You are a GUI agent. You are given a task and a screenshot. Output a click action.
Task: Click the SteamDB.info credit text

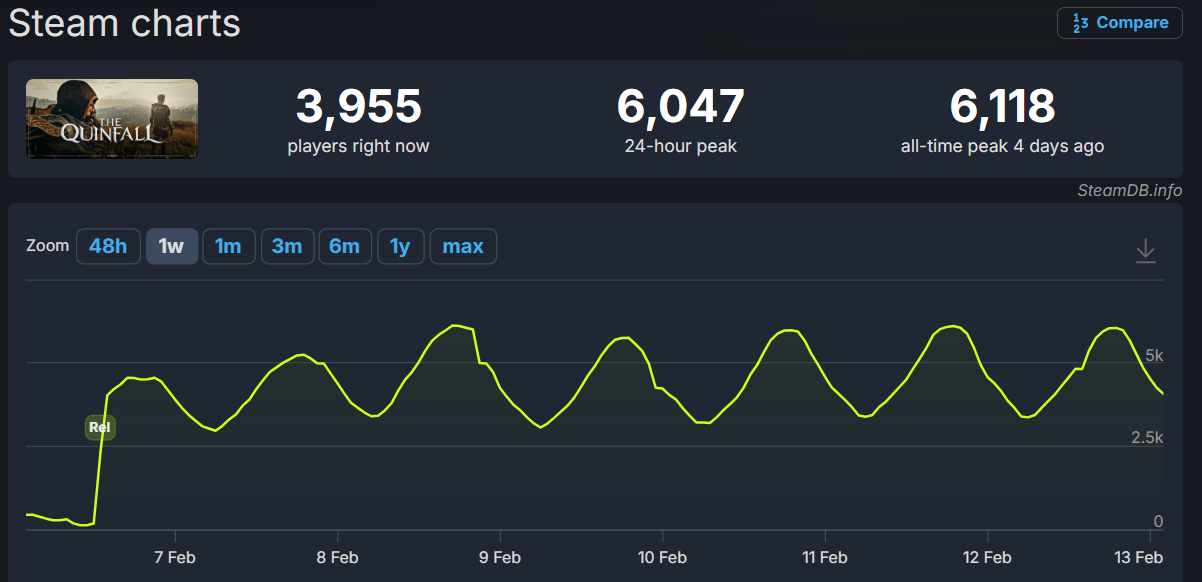tap(1129, 190)
